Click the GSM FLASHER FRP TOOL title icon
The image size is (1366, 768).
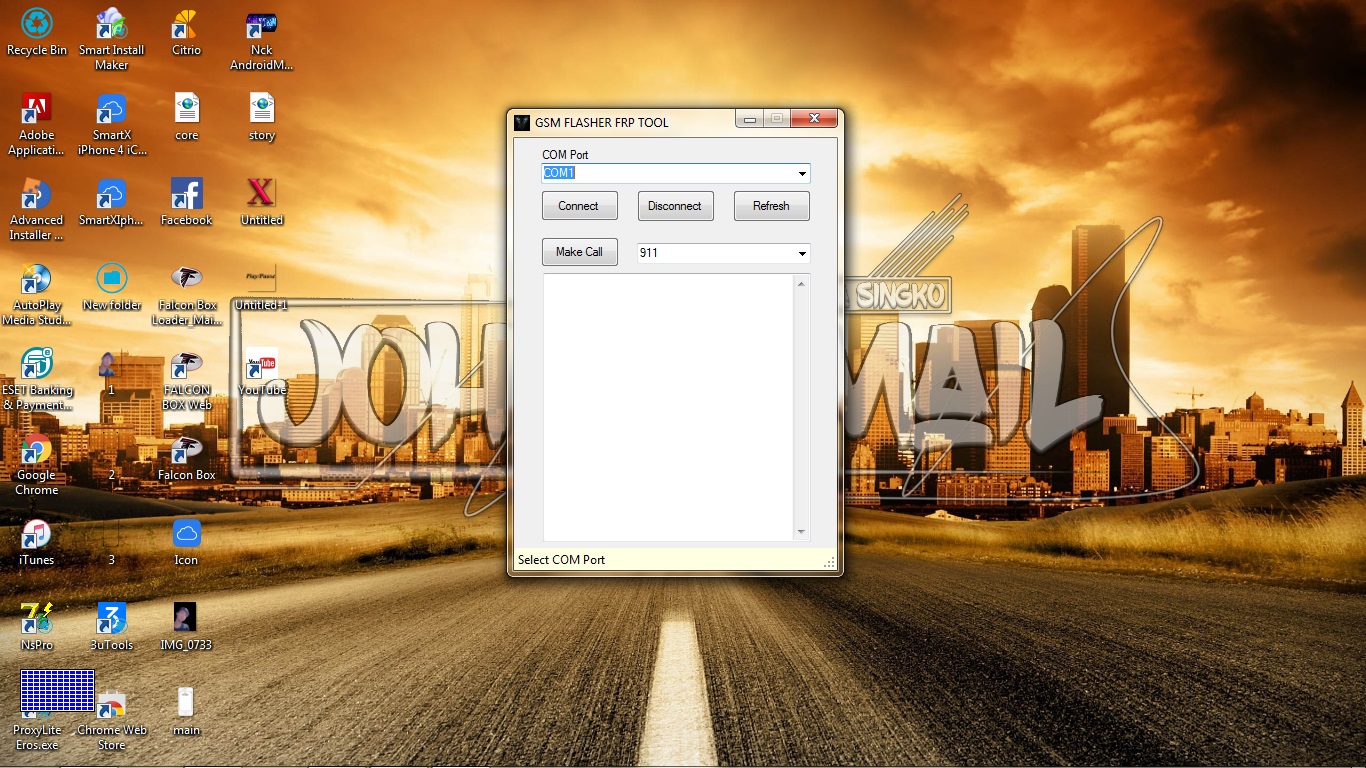[521, 123]
